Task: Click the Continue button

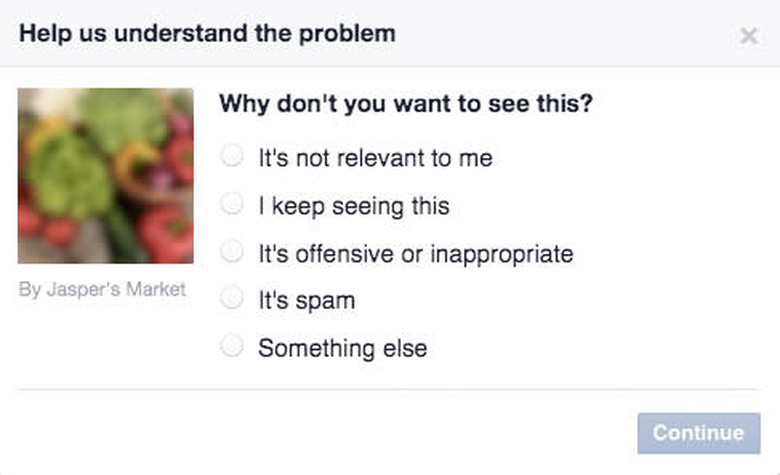Action: pos(699,433)
